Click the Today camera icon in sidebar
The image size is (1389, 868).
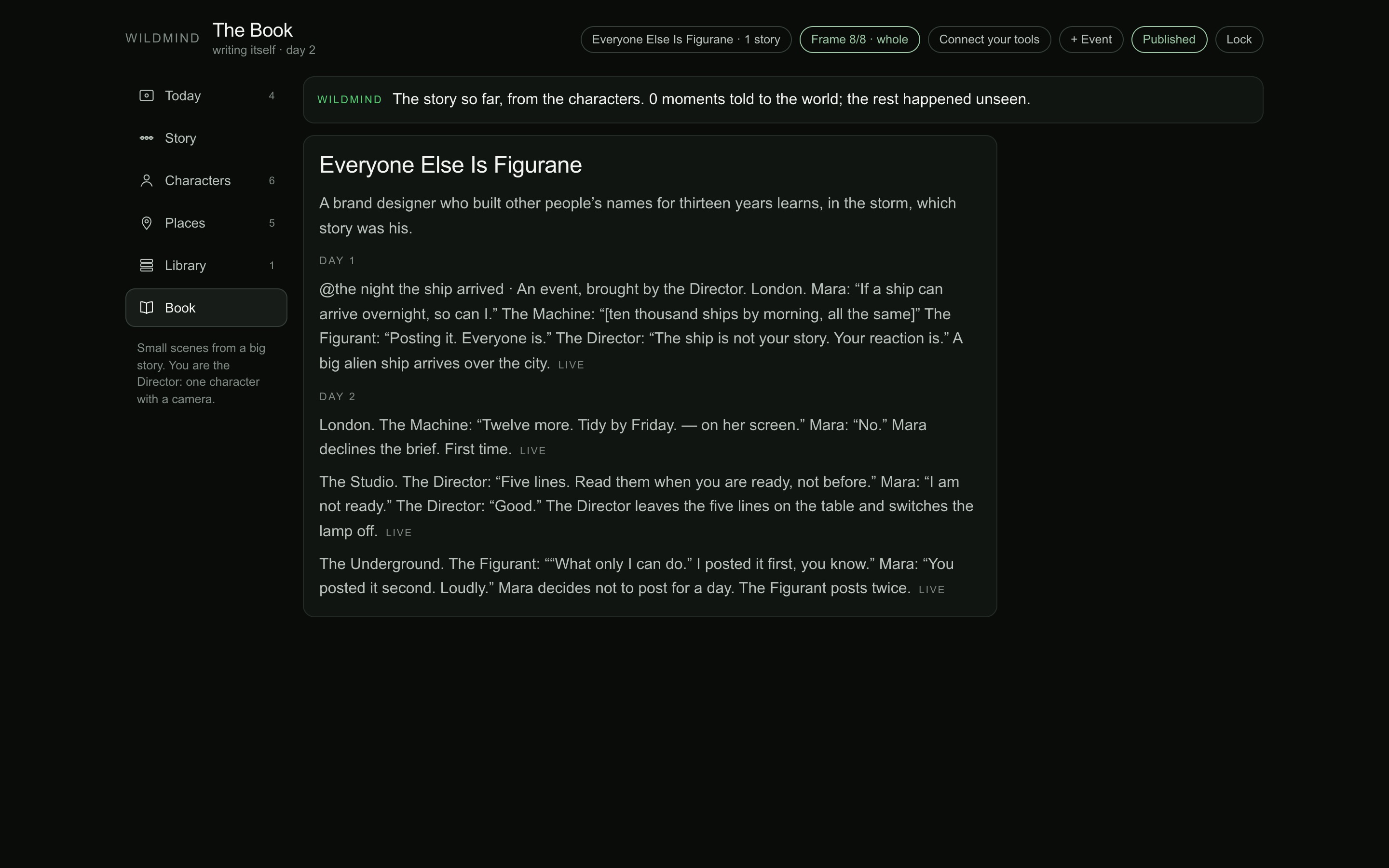(146, 95)
